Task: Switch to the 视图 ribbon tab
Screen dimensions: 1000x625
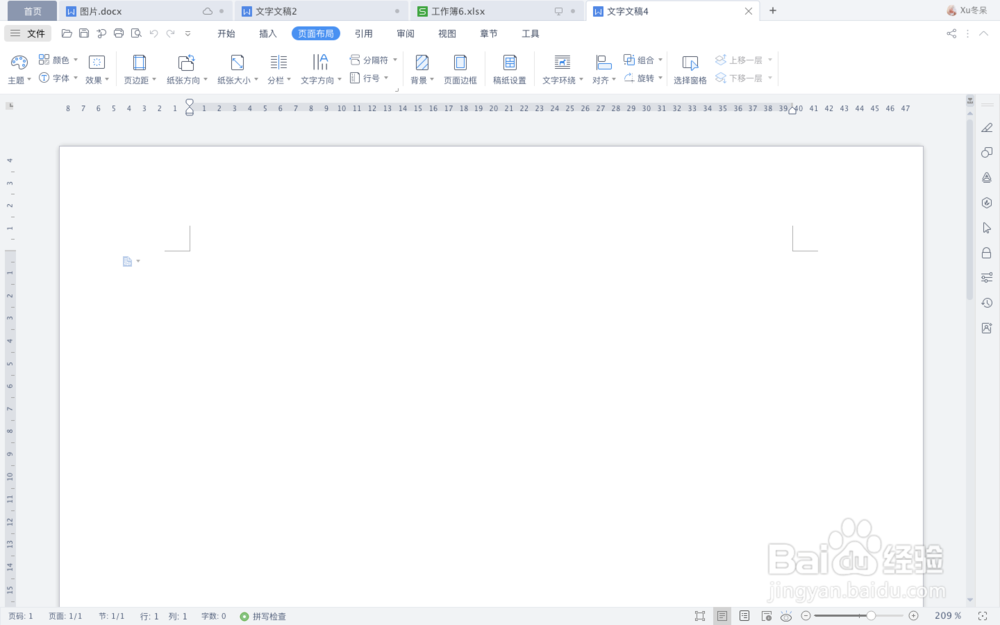Action: coord(447,33)
